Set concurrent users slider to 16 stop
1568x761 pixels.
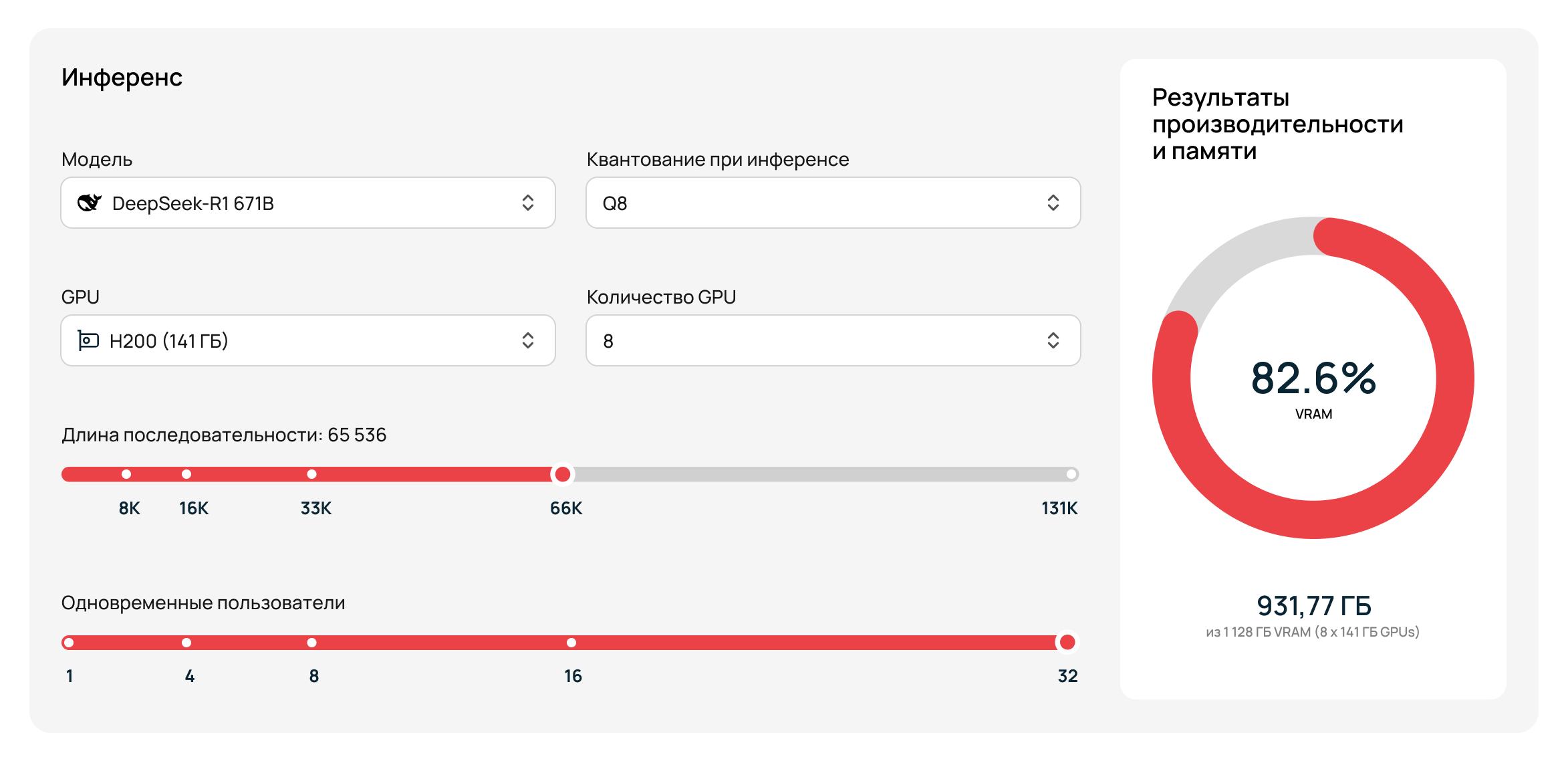(x=571, y=643)
